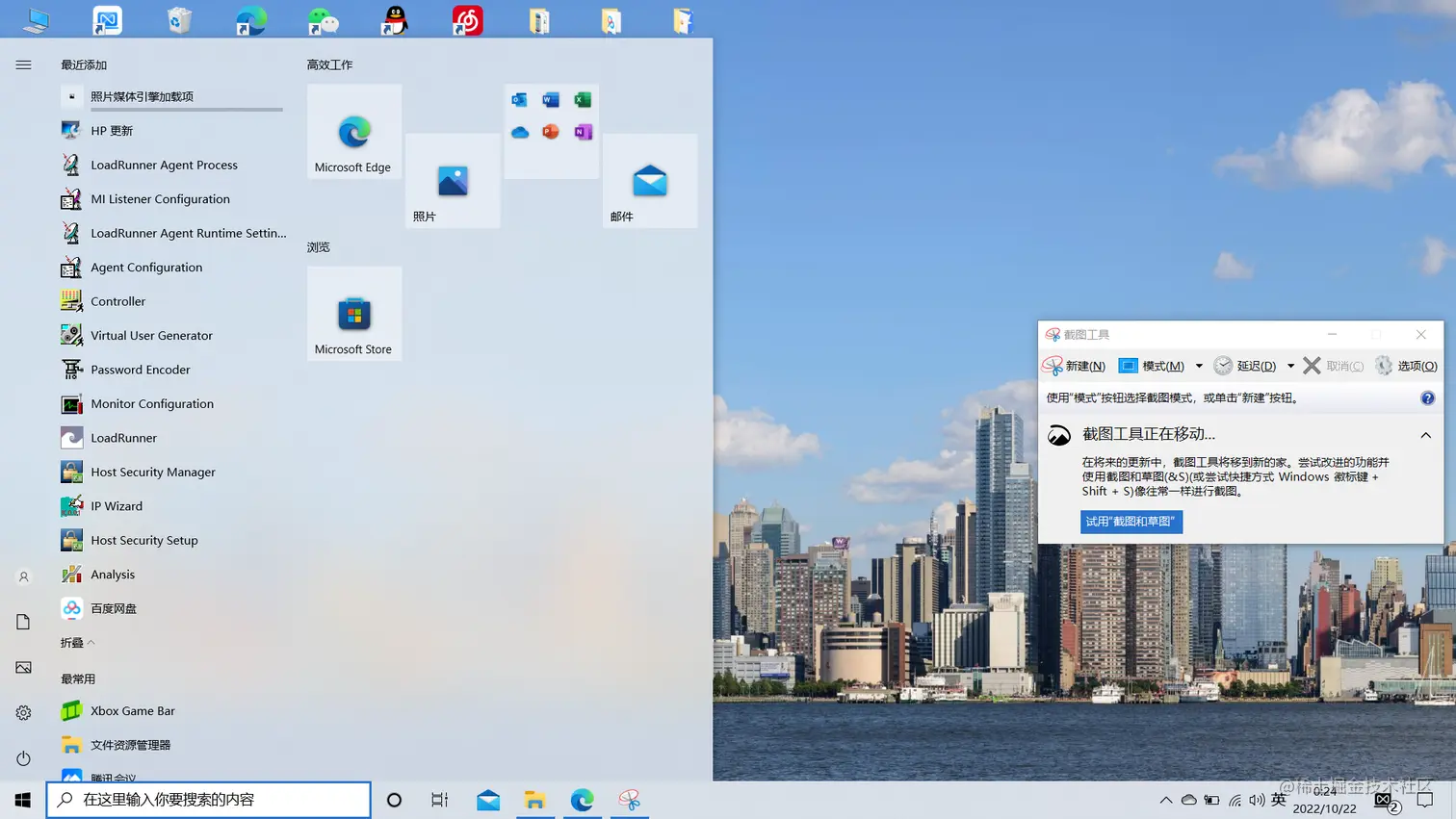Image resolution: width=1456 pixels, height=819 pixels.
Task: Click the taskbar search box
Action: tap(209, 800)
